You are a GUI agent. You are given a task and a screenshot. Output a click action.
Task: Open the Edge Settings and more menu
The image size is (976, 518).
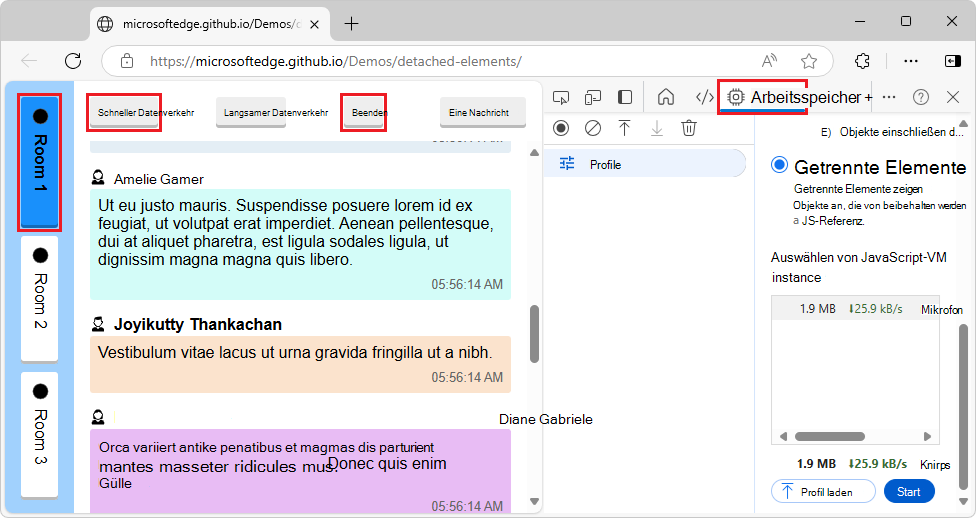click(x=911, y=60)
